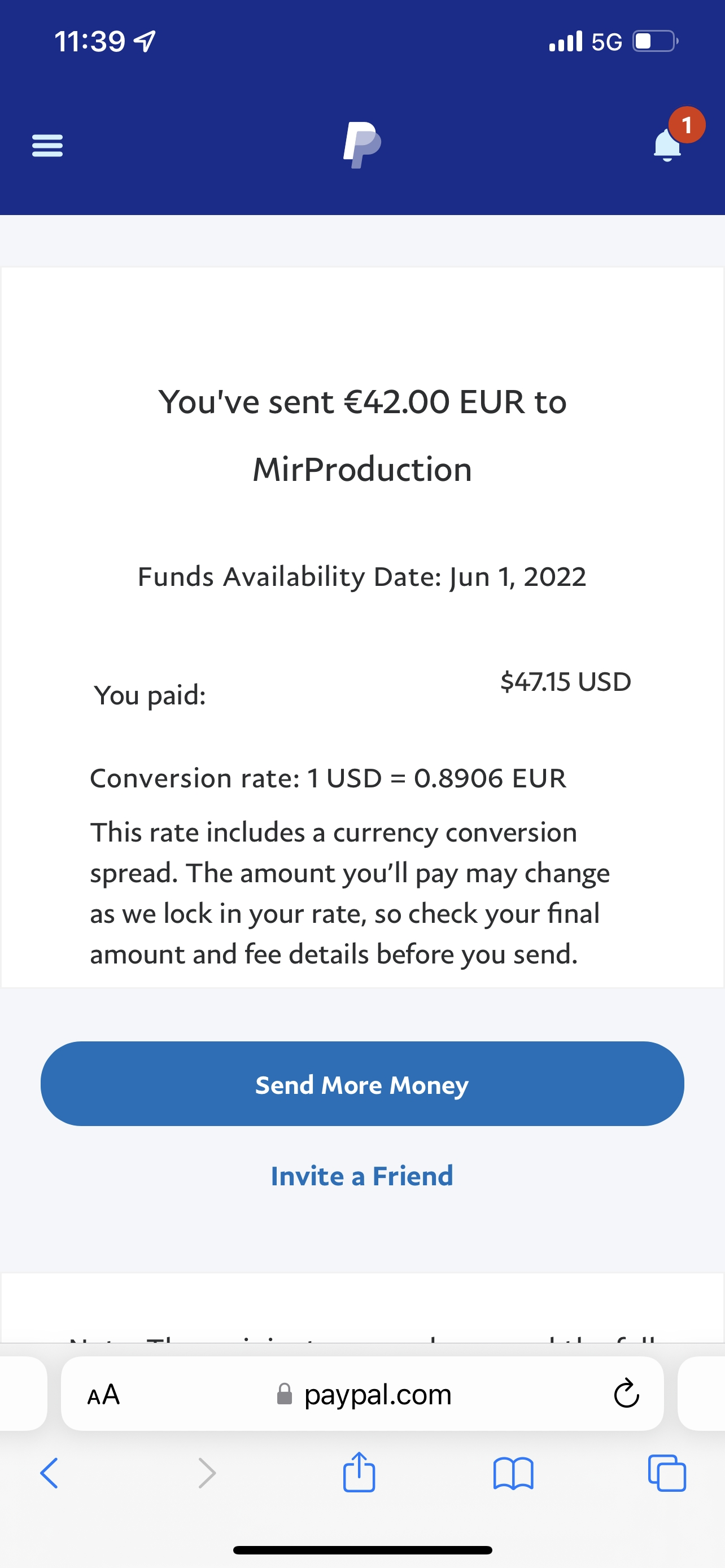725x1568 pixels.
Task: Tap the $47.15 USD paid amount
Action: point(566,682)
